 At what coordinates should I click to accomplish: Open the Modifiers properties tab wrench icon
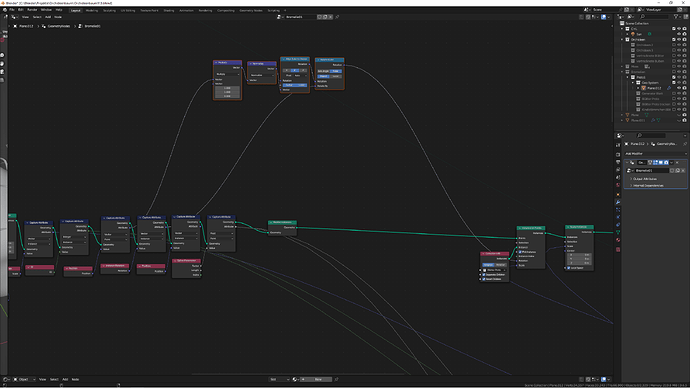[618, 202]
